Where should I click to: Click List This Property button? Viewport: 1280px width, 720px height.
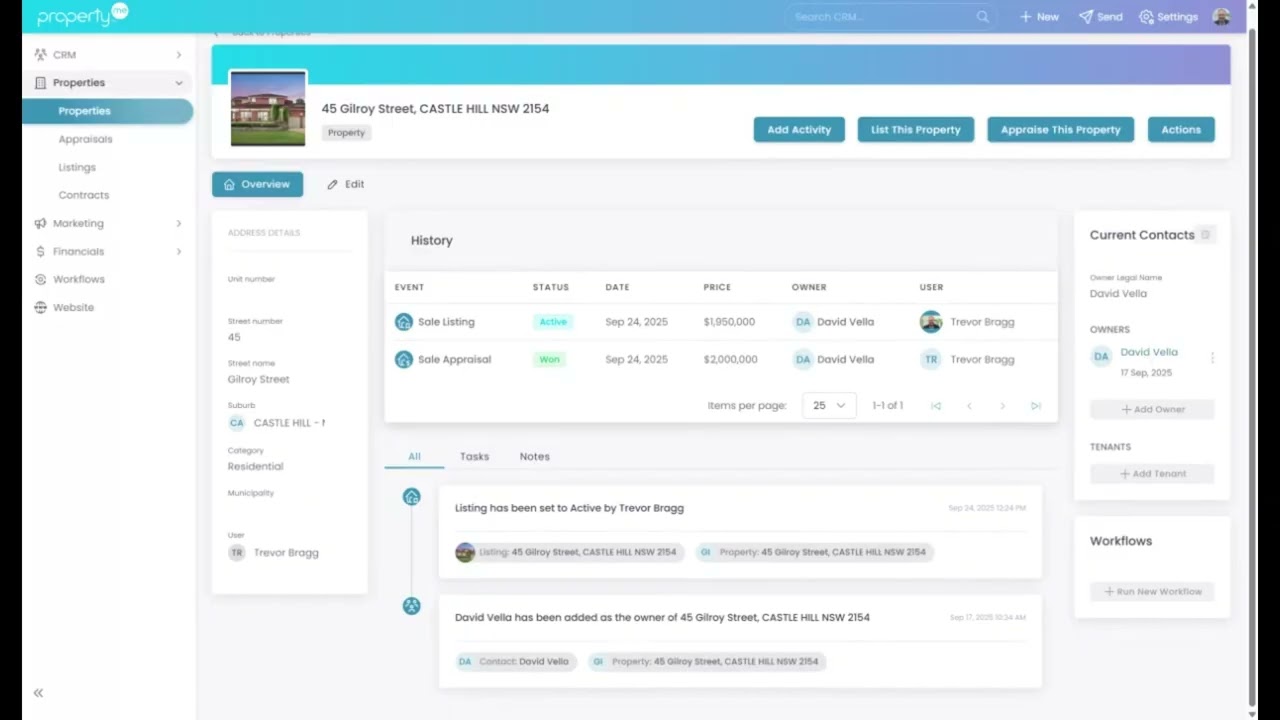pos(915,130)
